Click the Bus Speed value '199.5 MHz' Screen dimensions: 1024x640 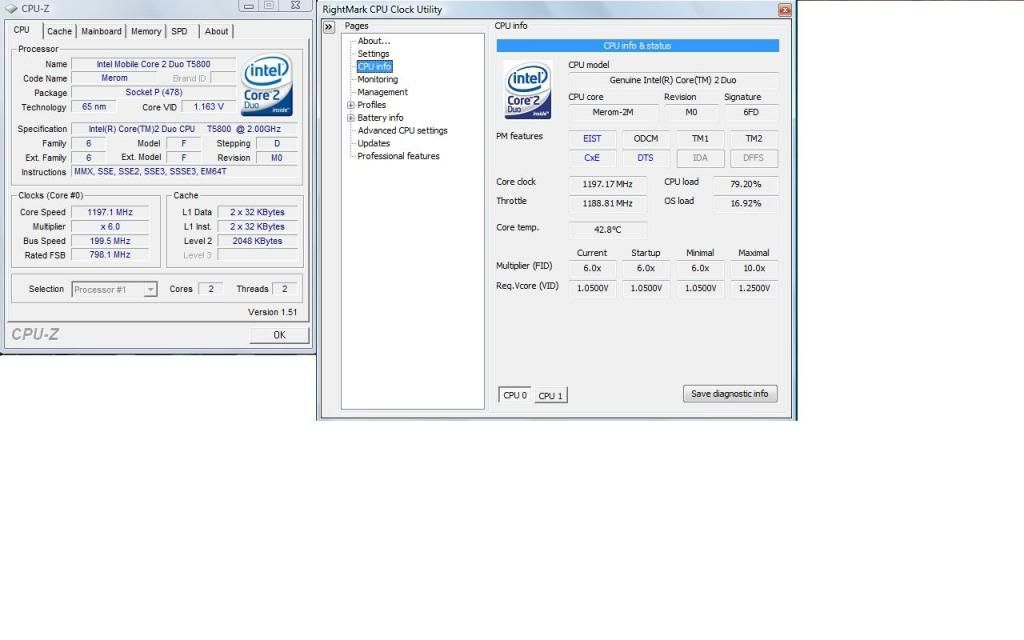(110, 241)
